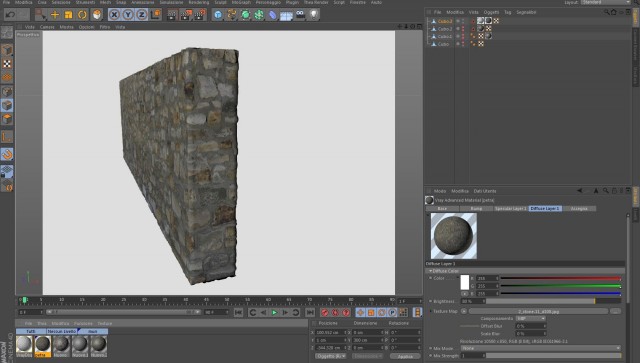This screenshot has width=640, height=363.
Task: Open the Rendering menu
Action: [x=198, y=2]
